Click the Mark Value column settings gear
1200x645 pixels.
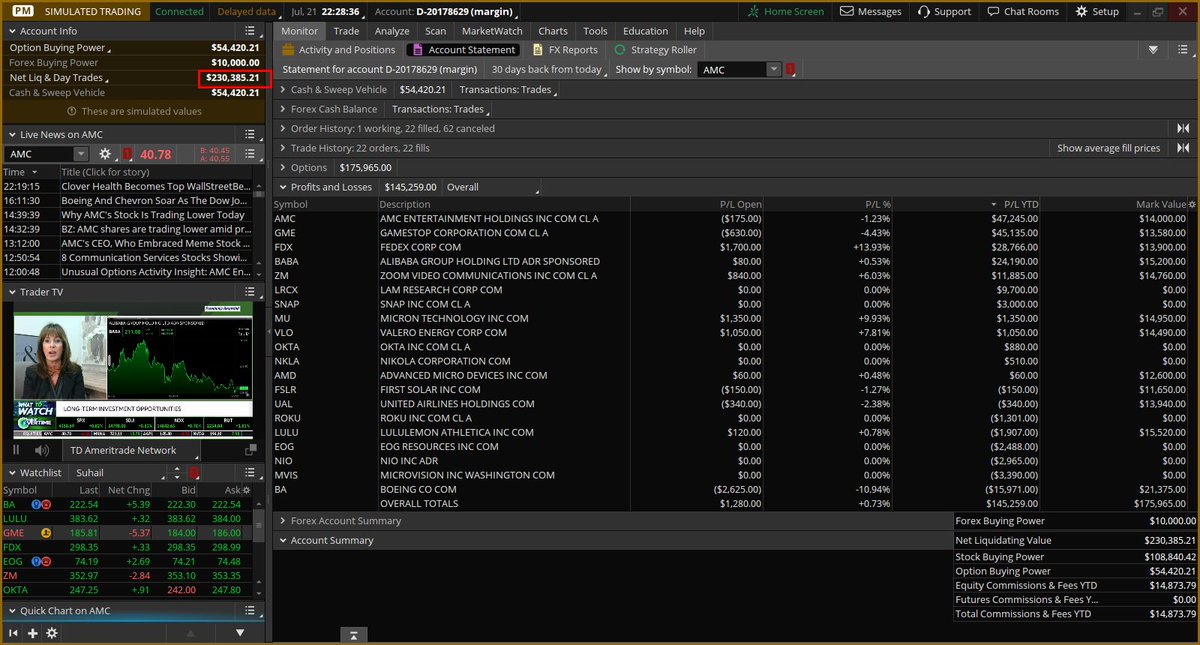(x=1190, y=204)
